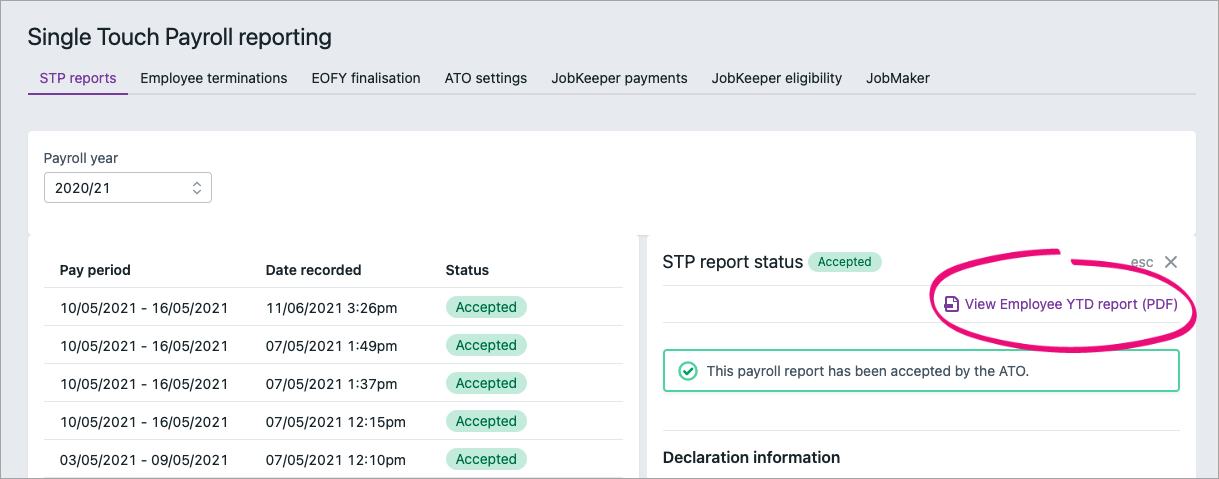The width and height of the screenshot is (1219, 479).
Task: Switch to the JobMaker tab
Action: (897, 78)
